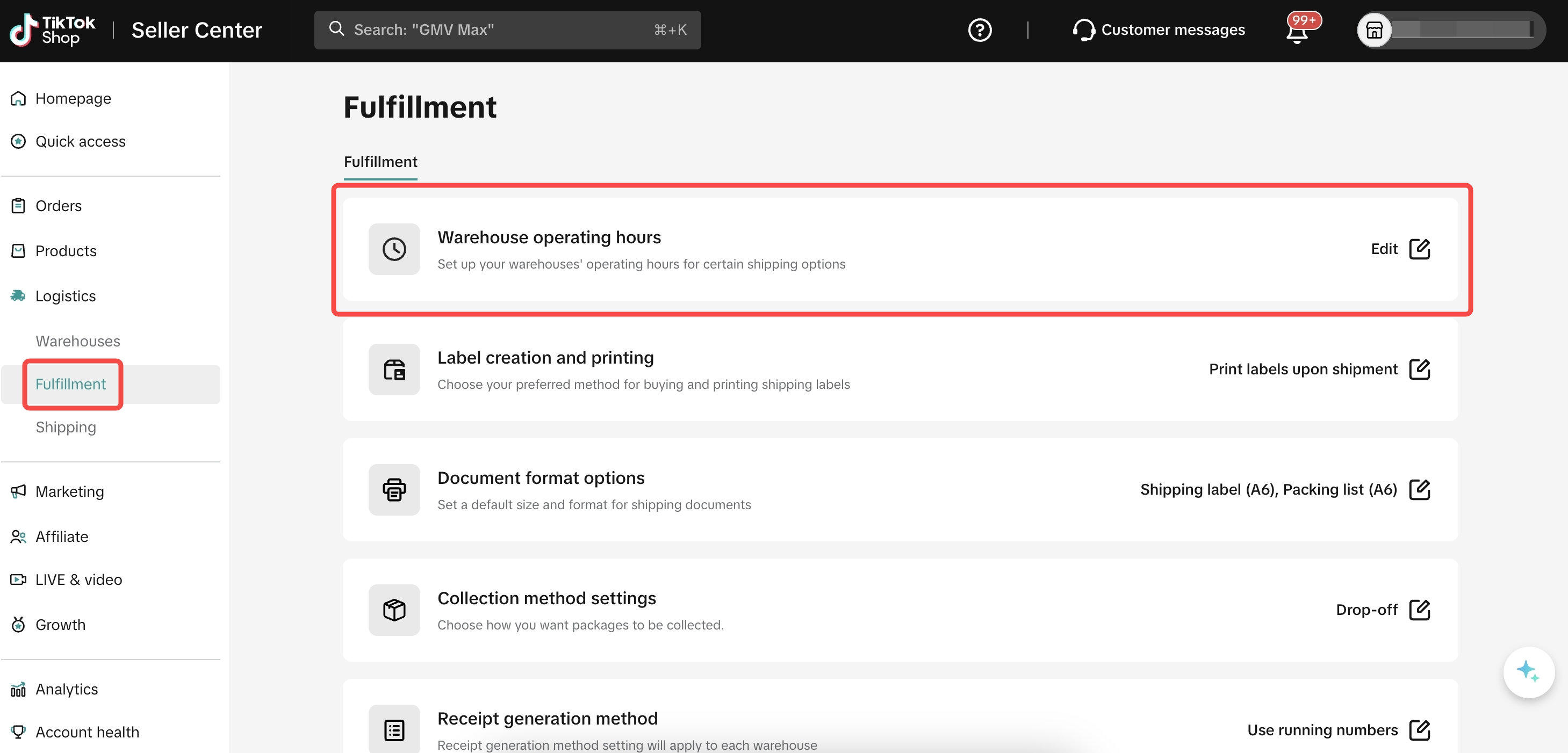Expand the Logistics sidebar section
1568x753 pixels.
(65, 296)
